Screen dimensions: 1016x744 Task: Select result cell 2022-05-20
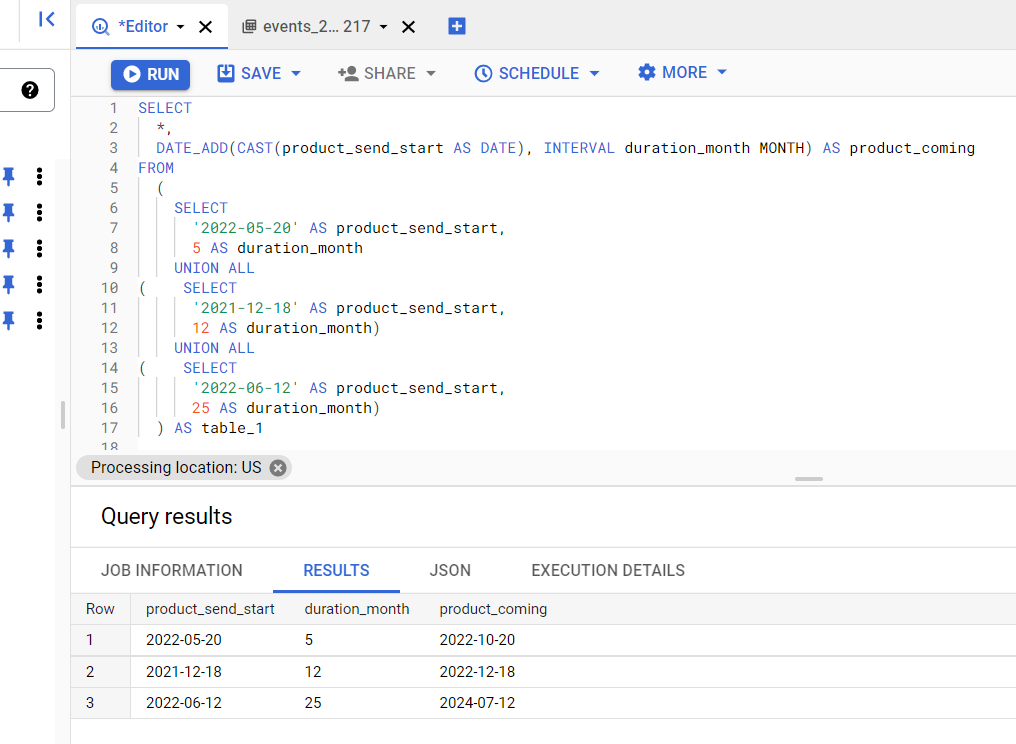183,640
